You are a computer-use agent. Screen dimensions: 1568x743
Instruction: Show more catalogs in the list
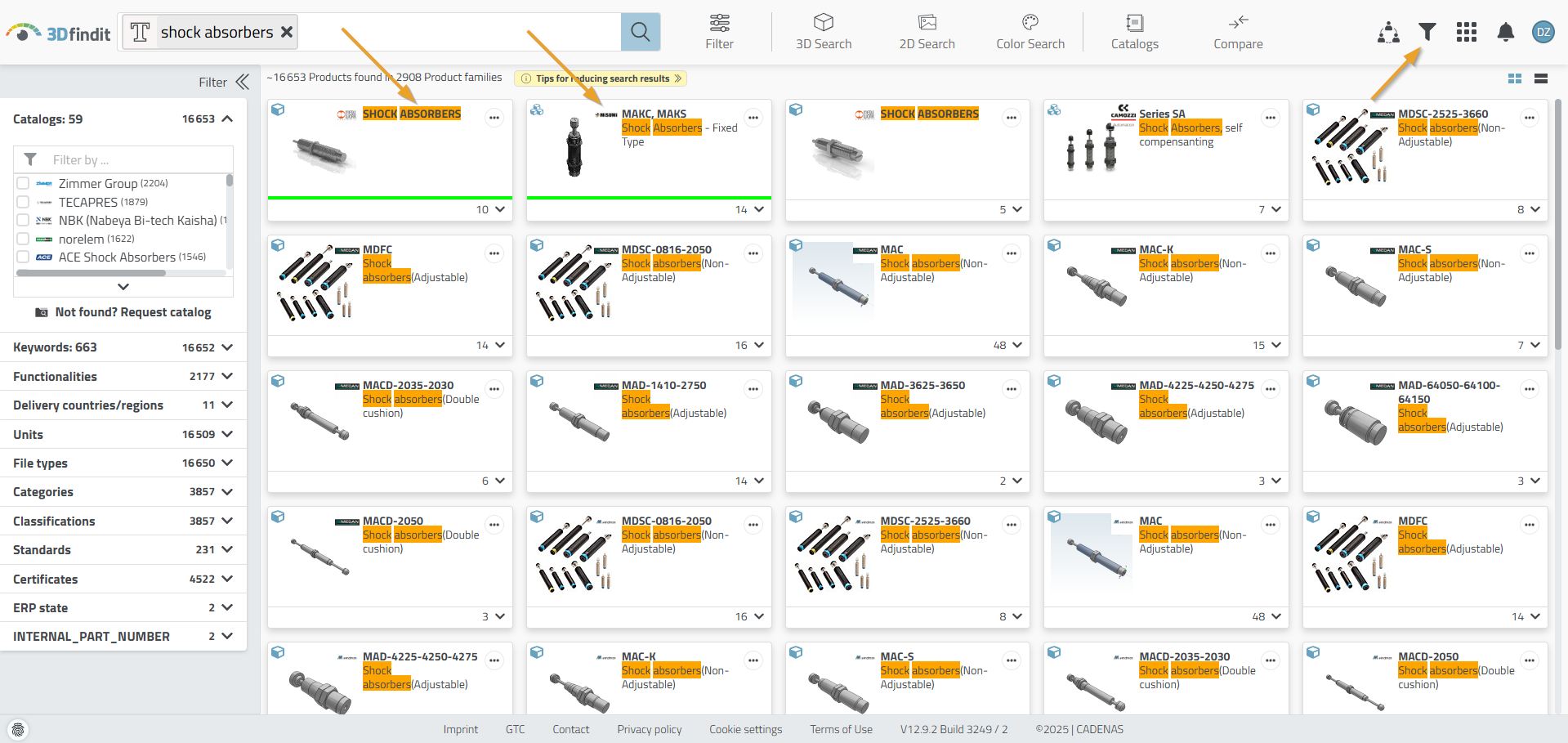point(123,287)
